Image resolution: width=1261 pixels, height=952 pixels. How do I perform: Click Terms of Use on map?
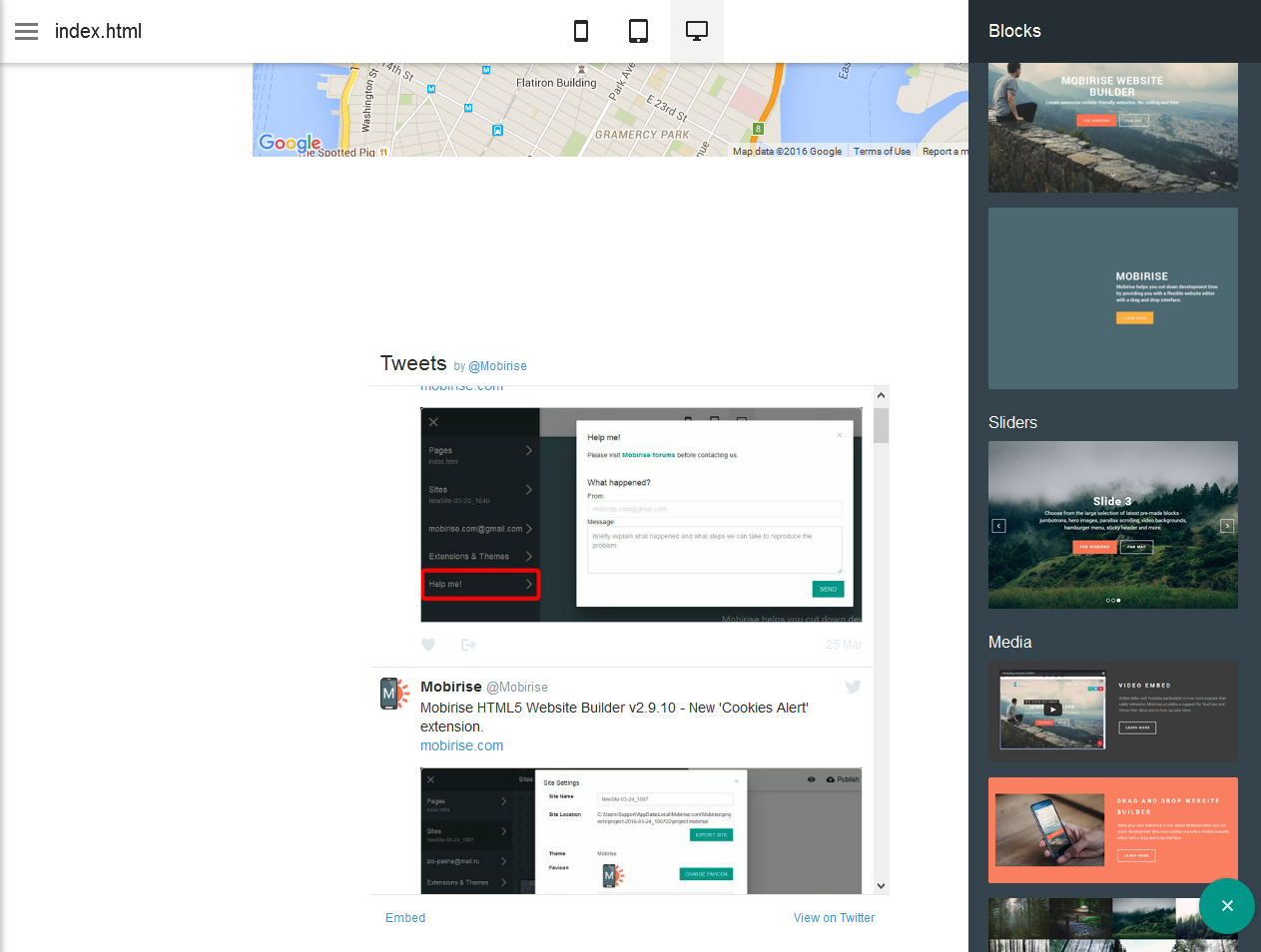(882, 152)
